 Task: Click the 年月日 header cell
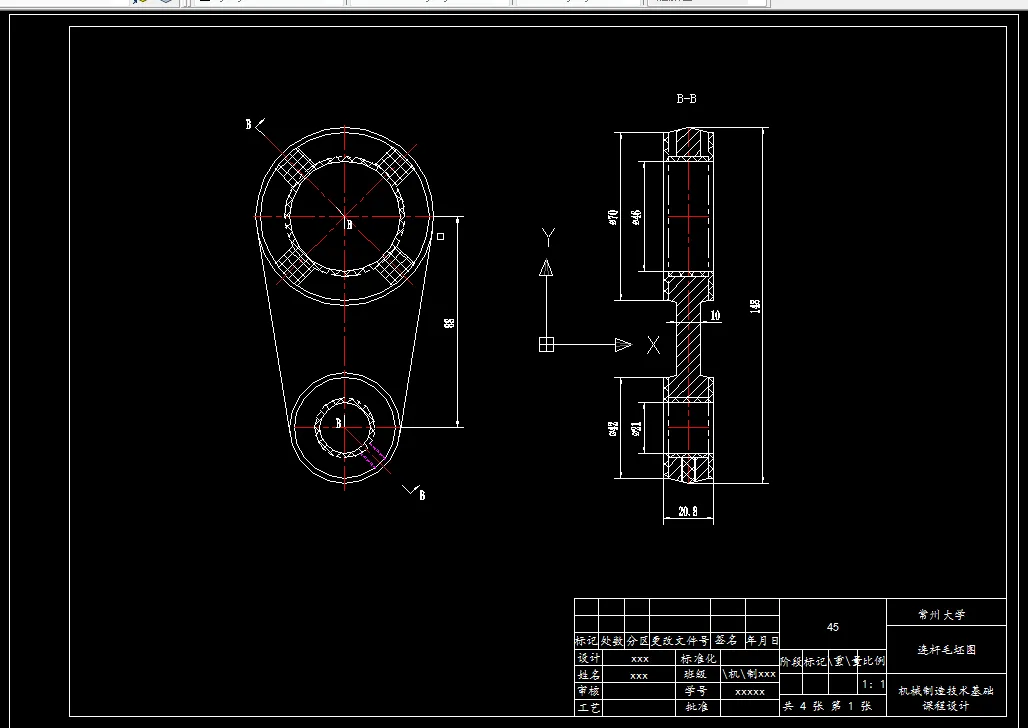coord(762,641)
